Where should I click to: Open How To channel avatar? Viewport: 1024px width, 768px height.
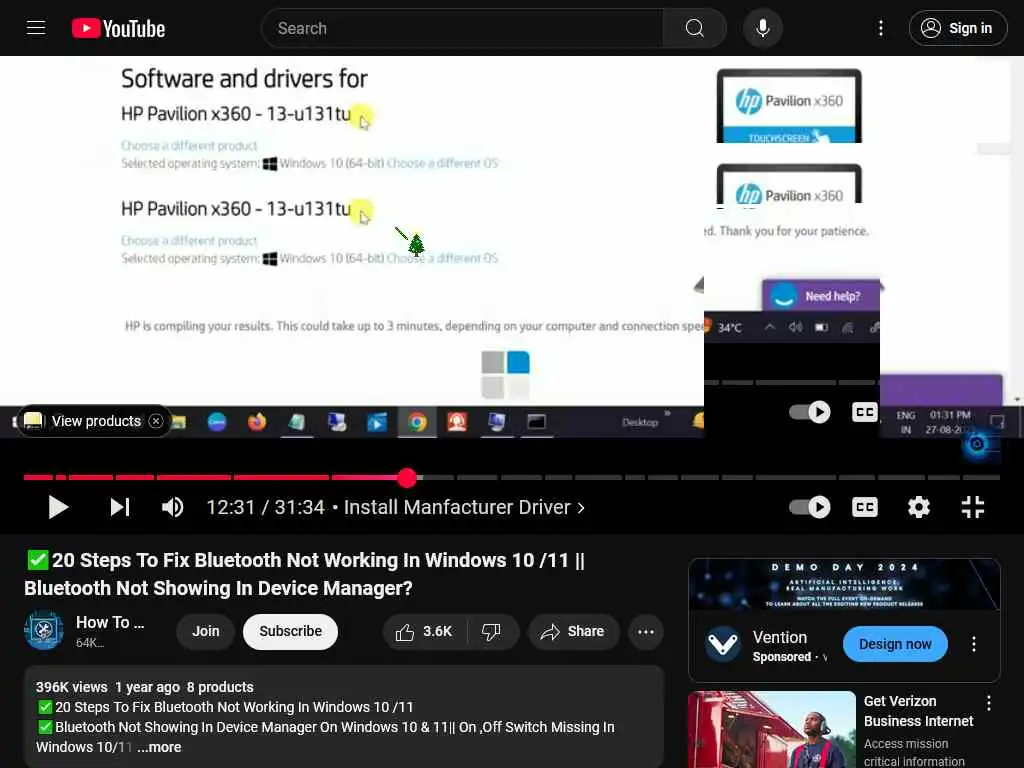tap(44, 631)
